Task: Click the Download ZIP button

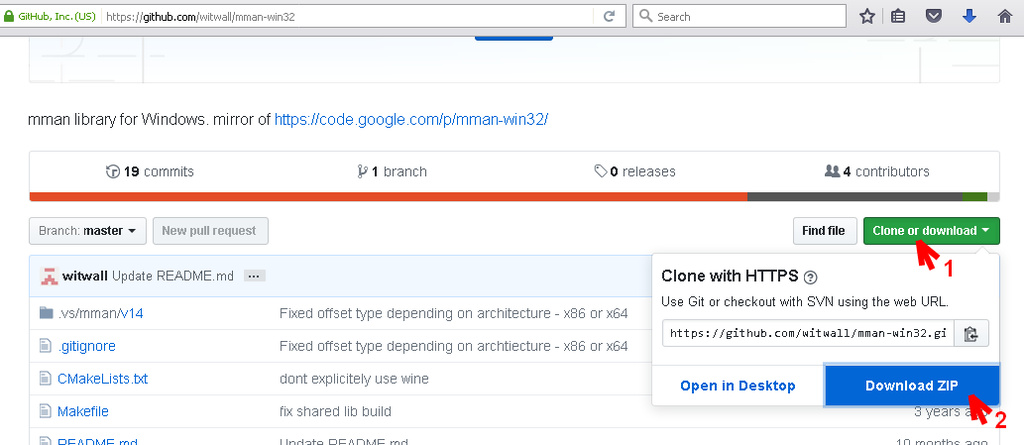Action: coord(911,386)
